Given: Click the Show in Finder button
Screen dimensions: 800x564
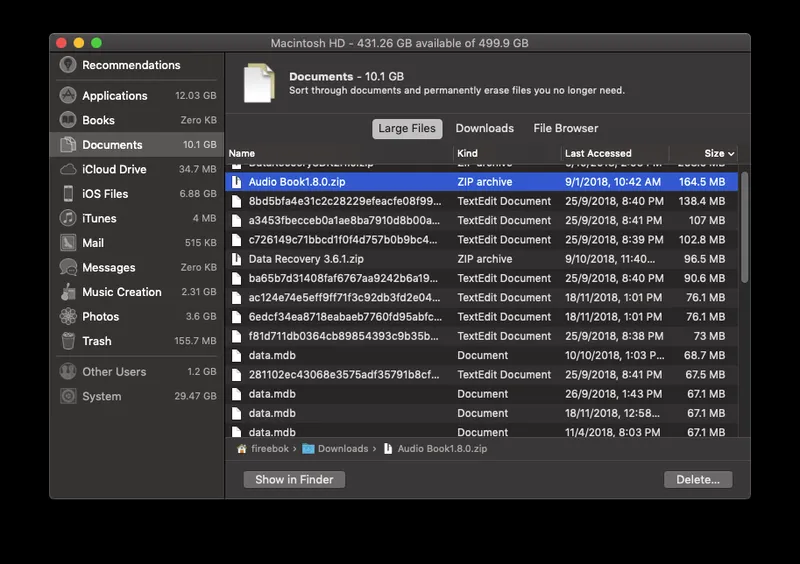Looking at the screenshot, I should click(x=294, y=479).
